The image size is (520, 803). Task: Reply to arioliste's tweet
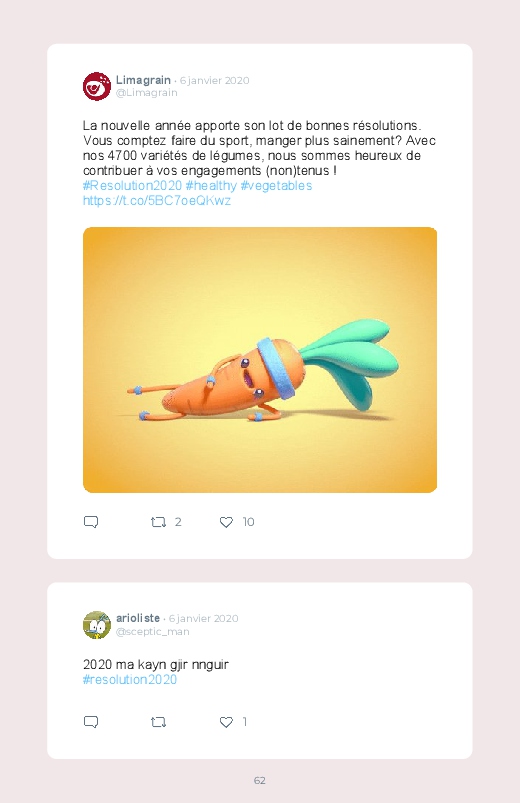91,722
